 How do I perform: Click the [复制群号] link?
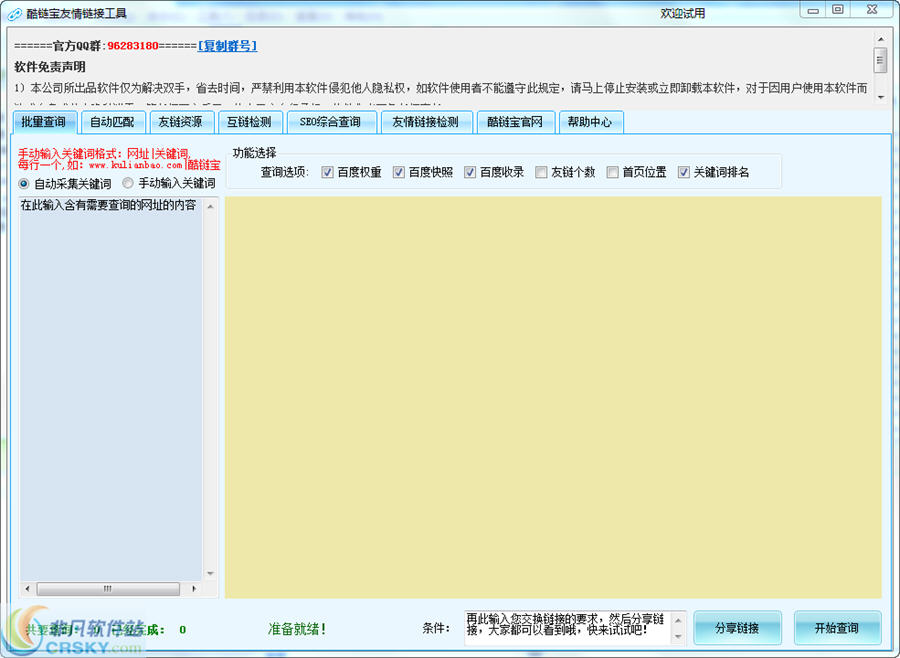pos(227,46)
